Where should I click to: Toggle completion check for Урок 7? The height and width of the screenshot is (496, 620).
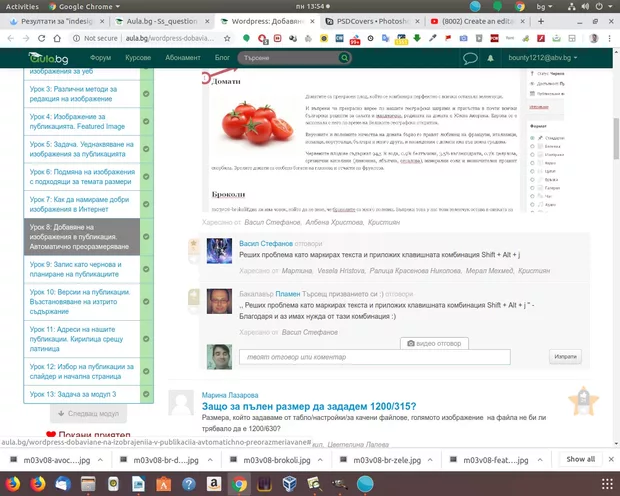click(146, 204)
